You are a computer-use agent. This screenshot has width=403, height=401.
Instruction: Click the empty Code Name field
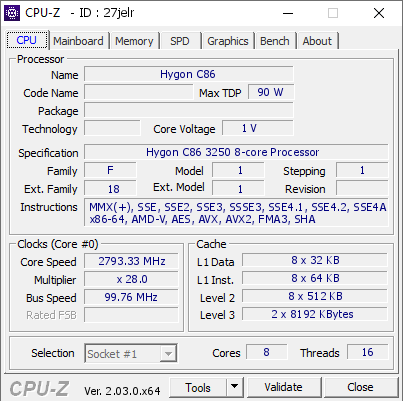tap(138, 92)
